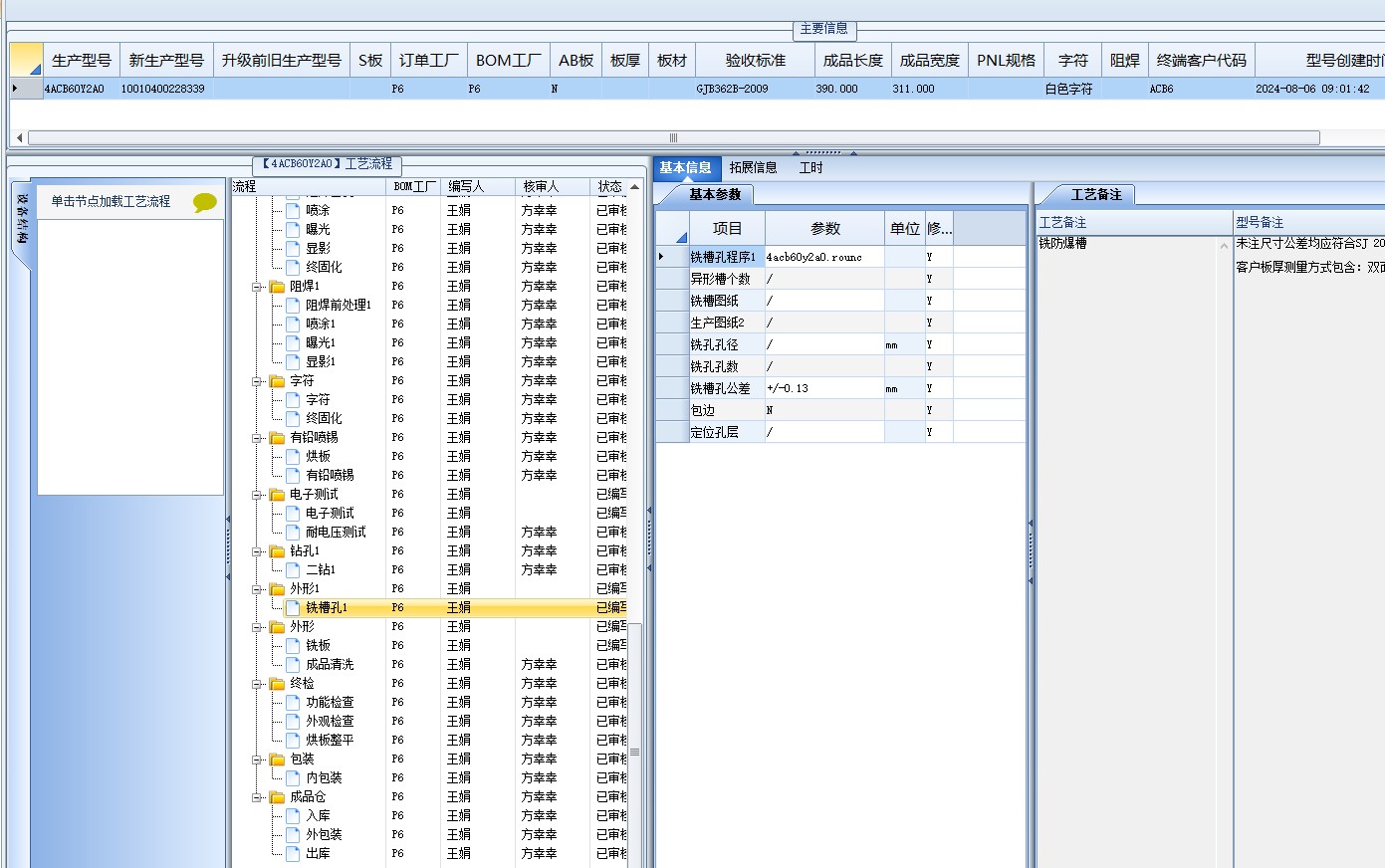Click the document icon beside 烘板整平

pyautogui.click(x=293, y=740)
